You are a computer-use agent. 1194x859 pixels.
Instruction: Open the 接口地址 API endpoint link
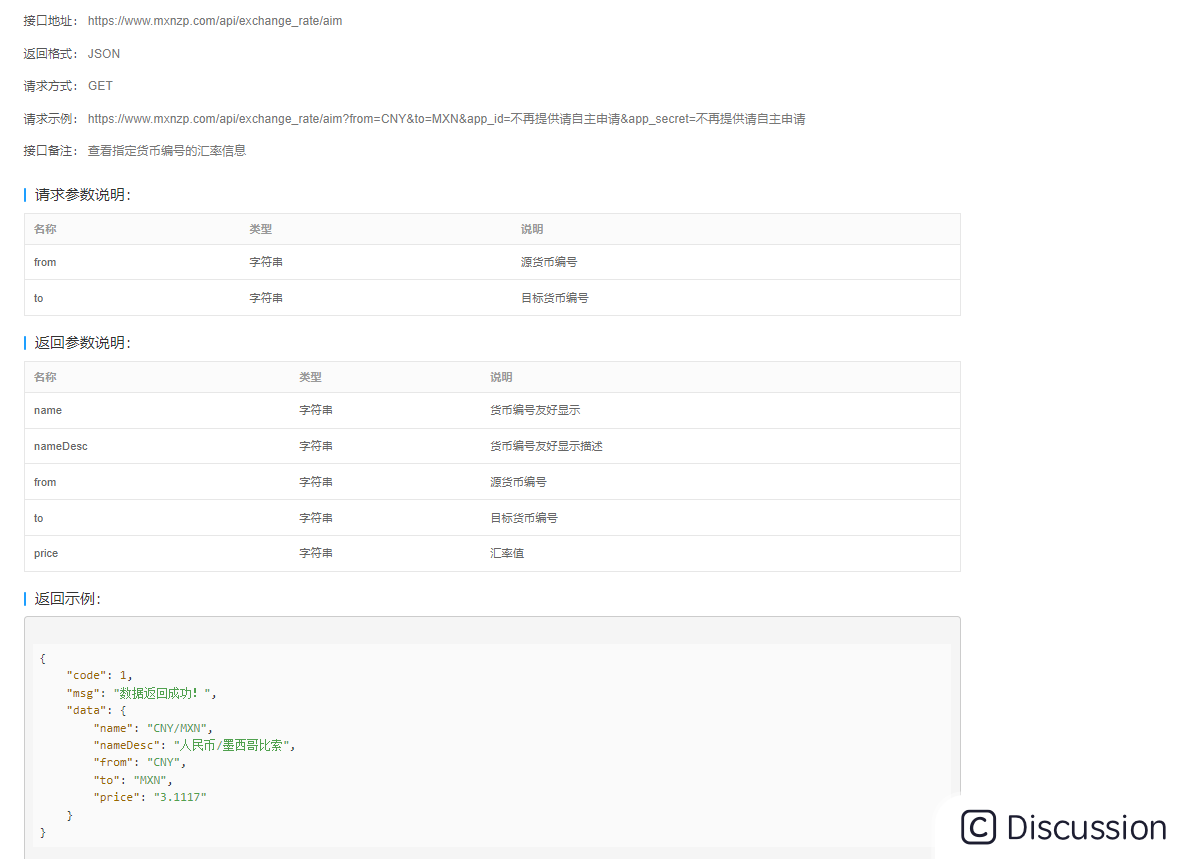click(214, 20)
